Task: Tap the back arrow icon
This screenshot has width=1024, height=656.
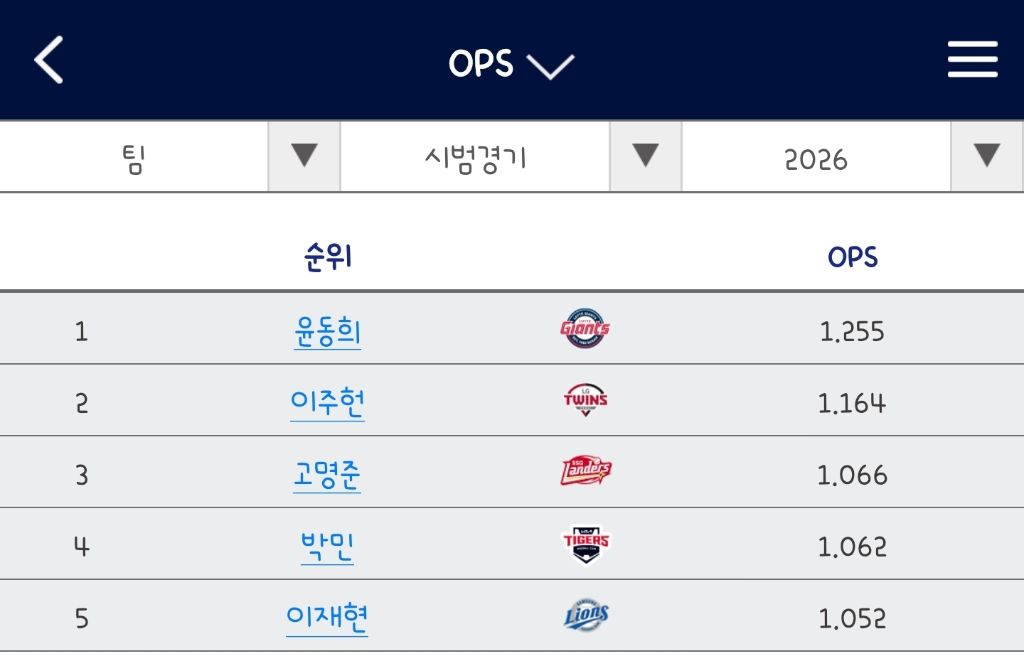Action: coord(49,59)
